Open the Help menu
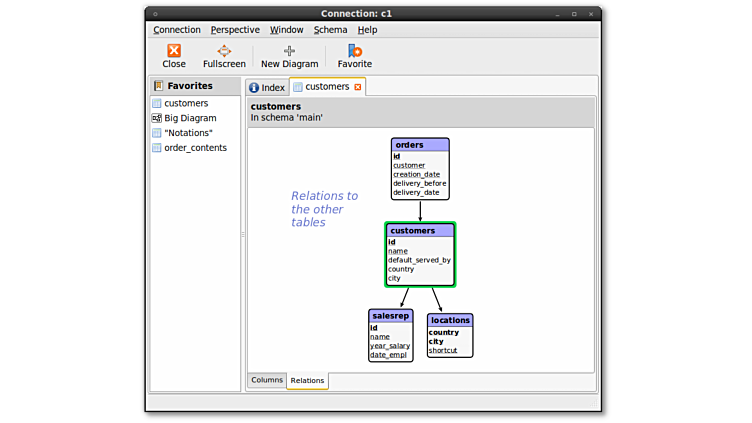The height and width of the screenshot is (423, 752). click(x=367, y=30)
